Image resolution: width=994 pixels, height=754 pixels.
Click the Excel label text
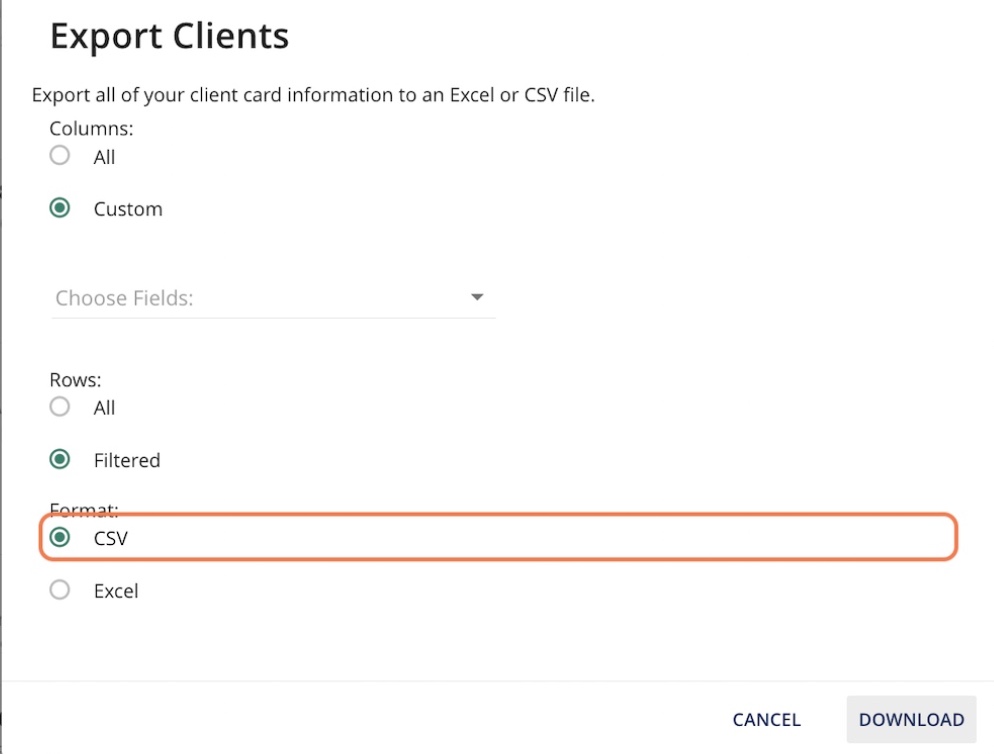[x=116, y=591]
